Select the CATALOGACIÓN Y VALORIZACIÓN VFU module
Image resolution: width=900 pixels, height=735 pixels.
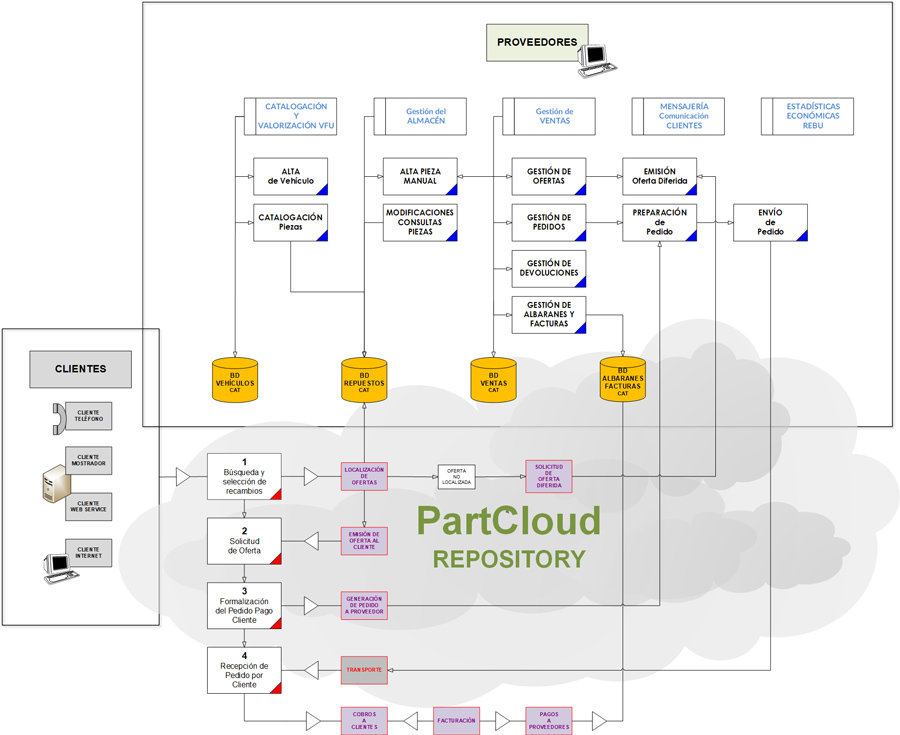click(290, 116)
